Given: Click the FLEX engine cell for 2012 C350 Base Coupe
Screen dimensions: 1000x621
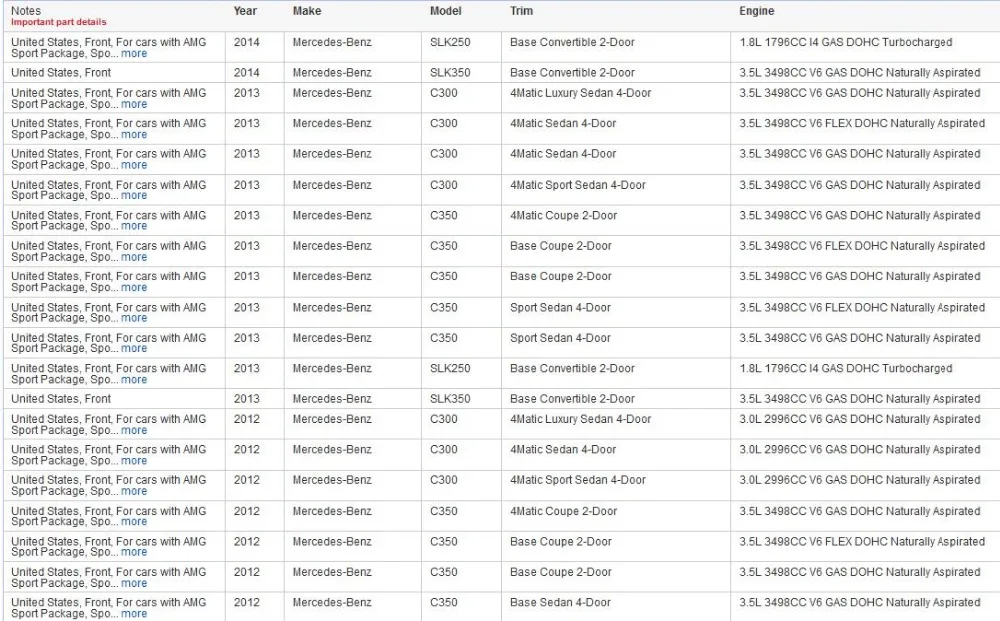Looking at the screenshot, I should pyautogui.click(x=862, y=542).
